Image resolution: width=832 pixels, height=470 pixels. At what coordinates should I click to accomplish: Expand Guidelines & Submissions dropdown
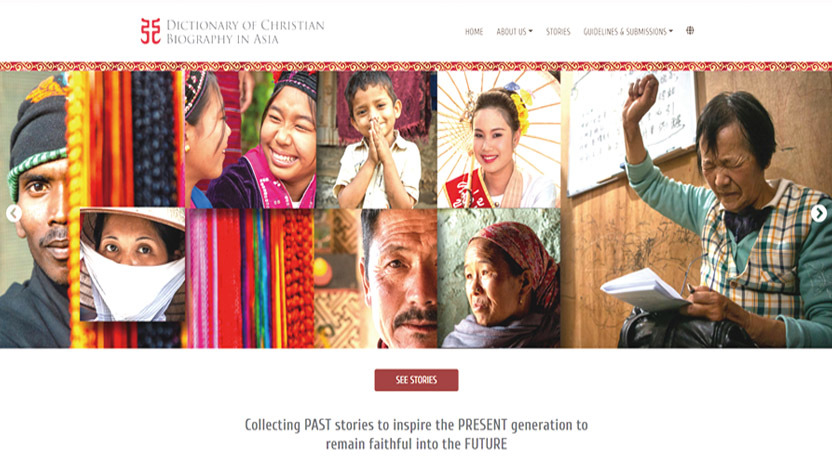coord(628,32)
